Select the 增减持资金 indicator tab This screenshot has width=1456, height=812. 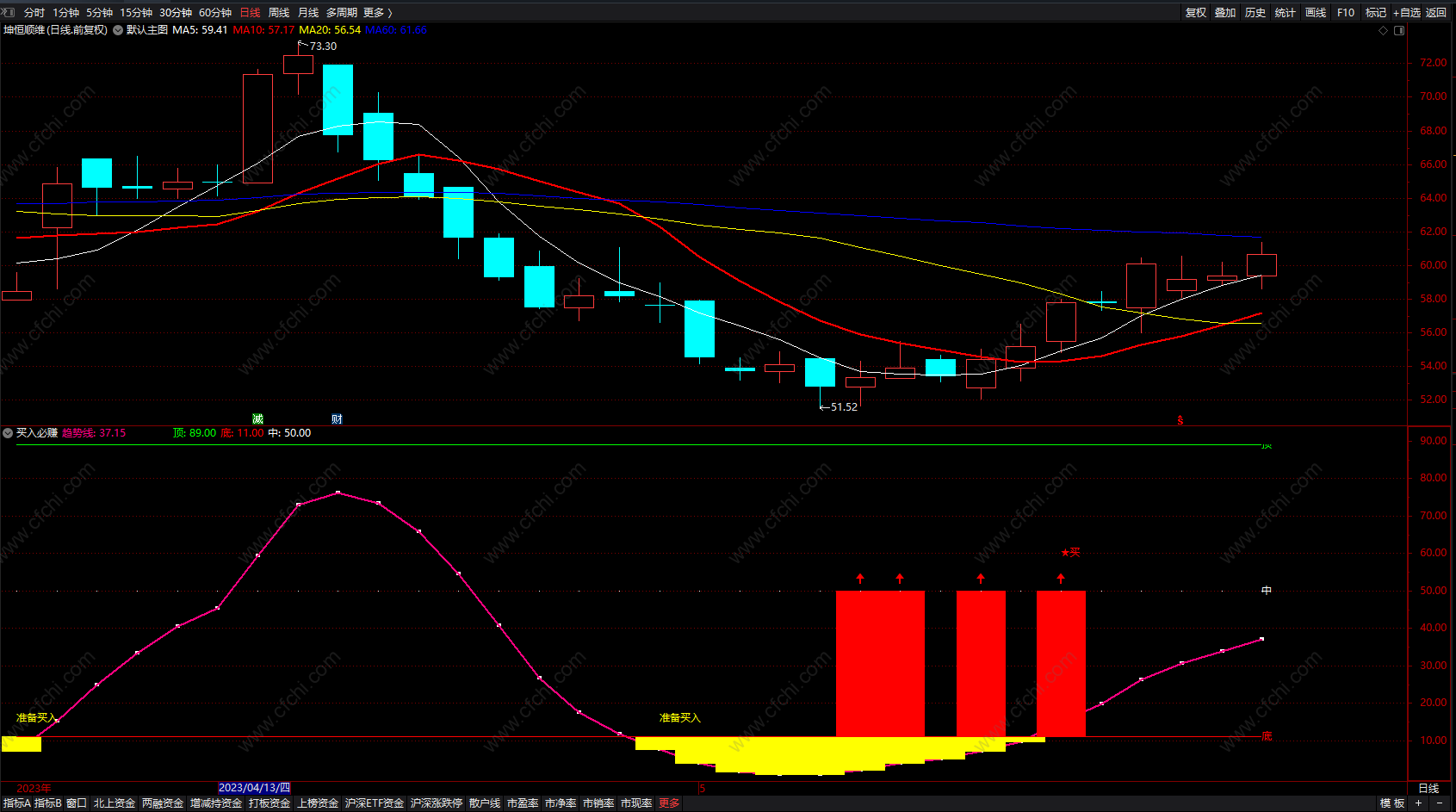(x=216, y=803)
